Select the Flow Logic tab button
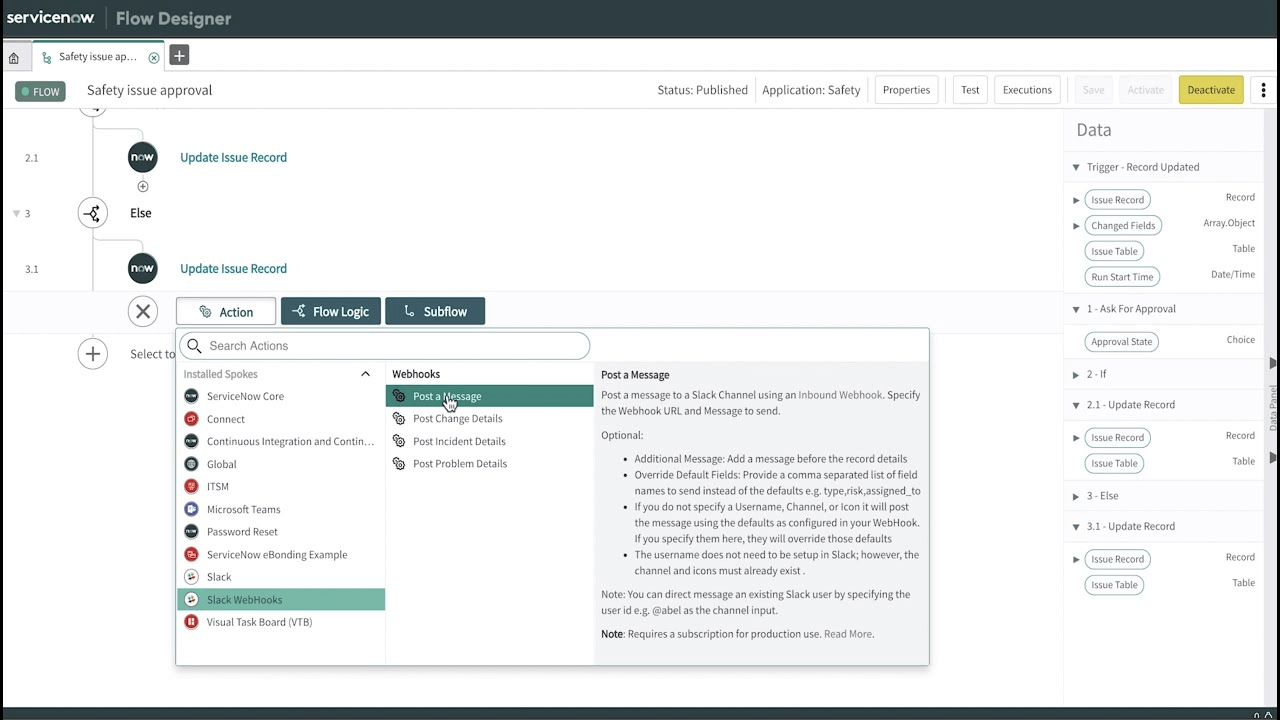1280x720 pixels. [x=331, y=312]
